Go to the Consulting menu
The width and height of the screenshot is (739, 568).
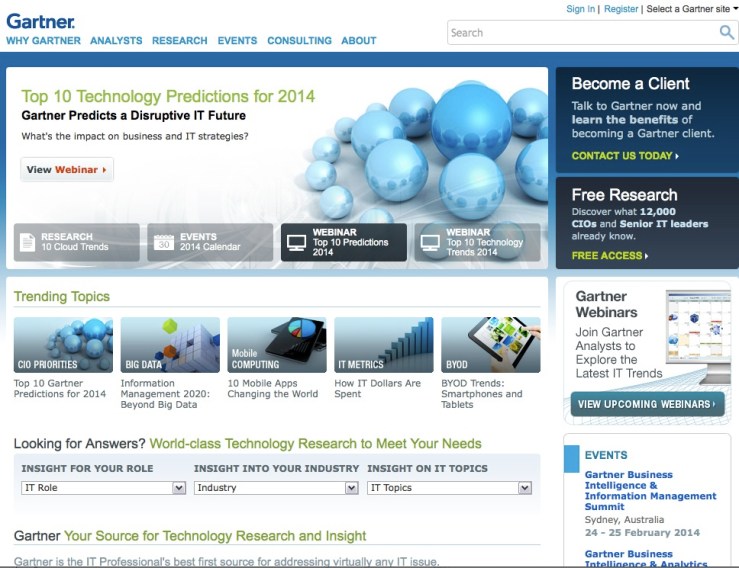299,41
